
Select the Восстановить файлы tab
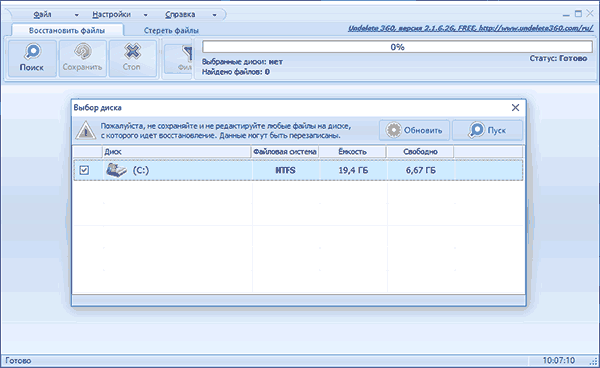click(x=67, y=30)
